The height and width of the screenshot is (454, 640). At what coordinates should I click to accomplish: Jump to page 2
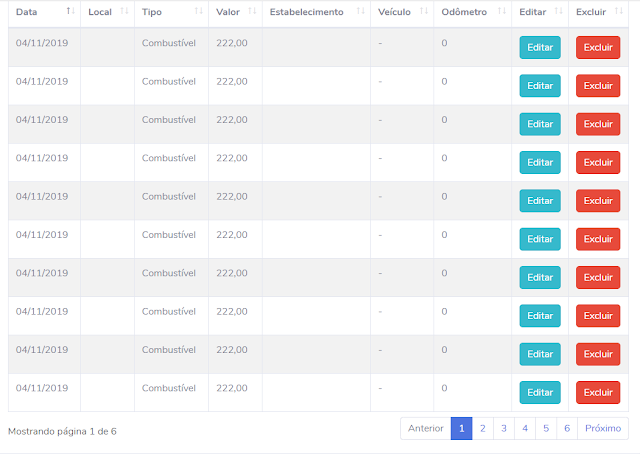(483, 428)
